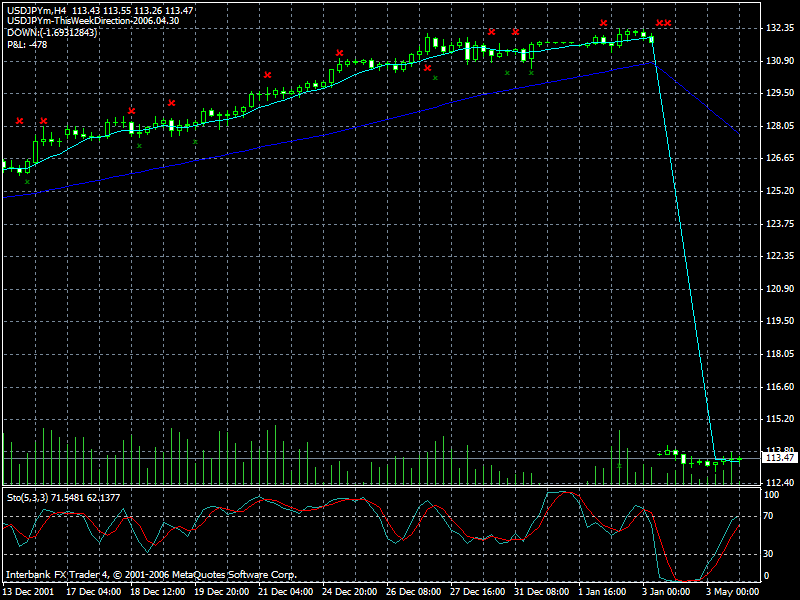Click the Interbank FX Trader 4 copyright text
The image size is (800, 600).
pos(151,575)
